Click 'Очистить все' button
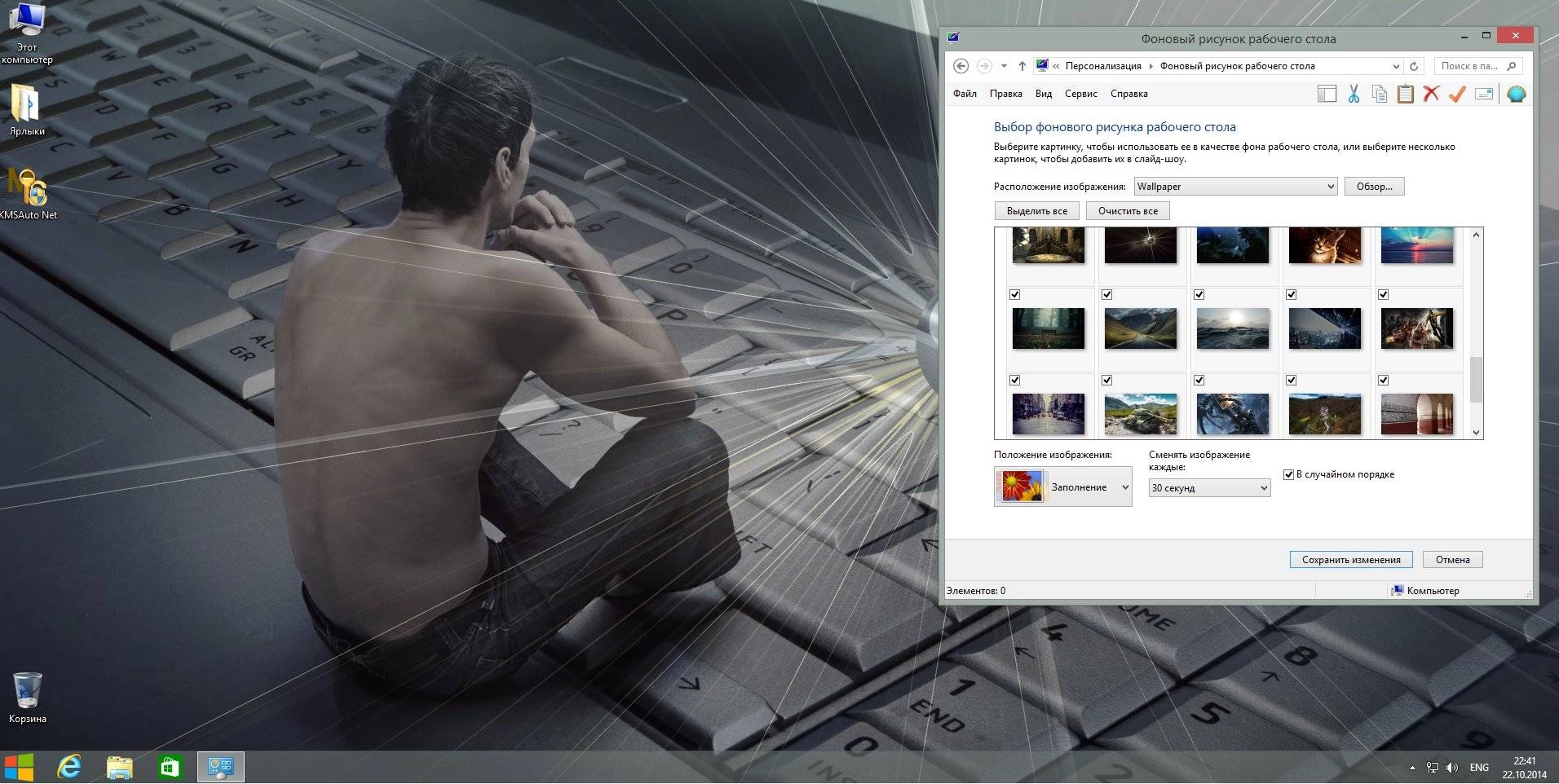Screen dimensions: 1559x784 point(1128,211)
